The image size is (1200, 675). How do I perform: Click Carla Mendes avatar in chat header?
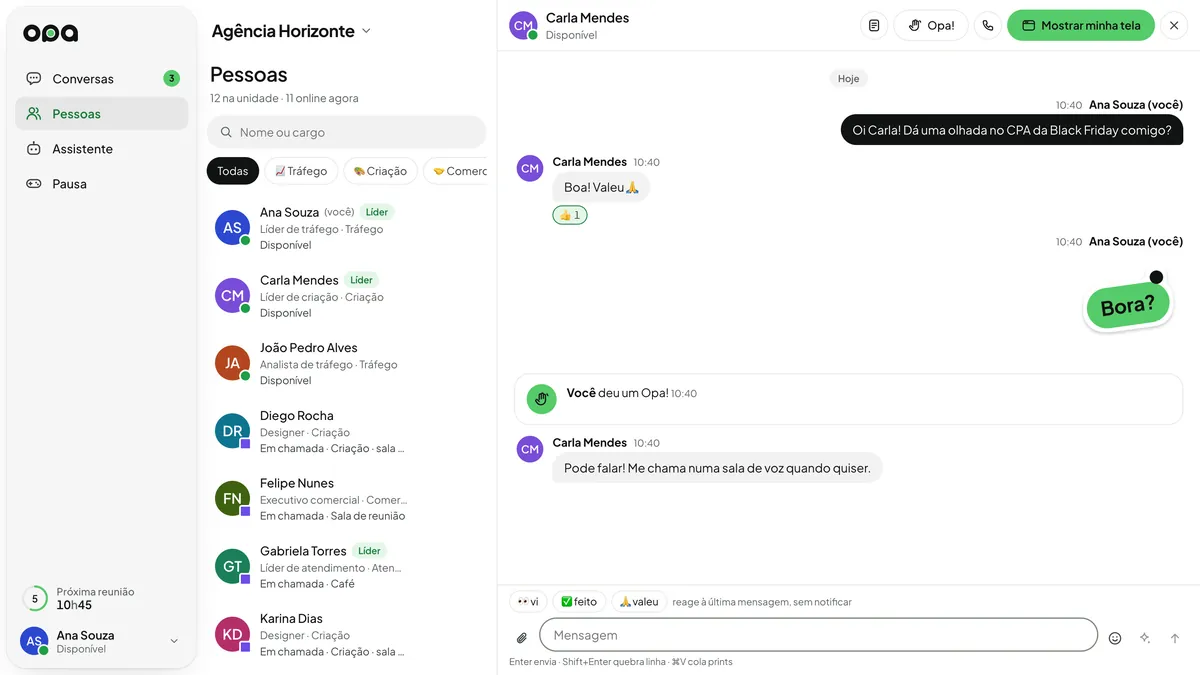523,26
